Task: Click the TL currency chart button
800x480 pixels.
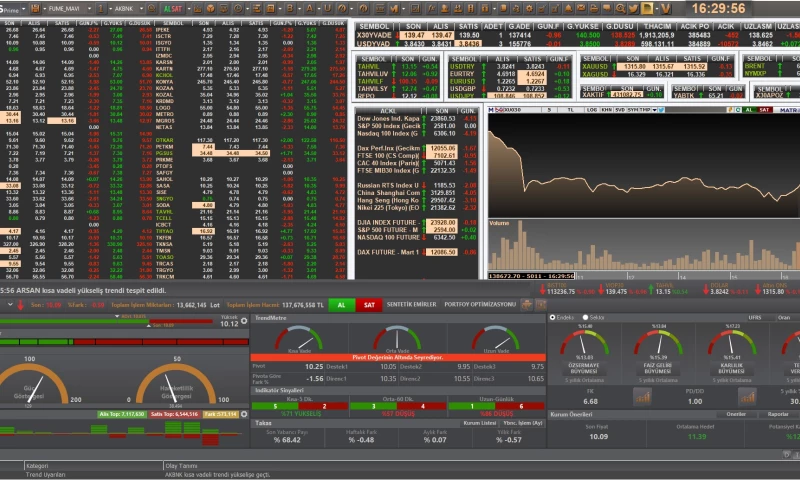Action: click(x=568, y=108)
